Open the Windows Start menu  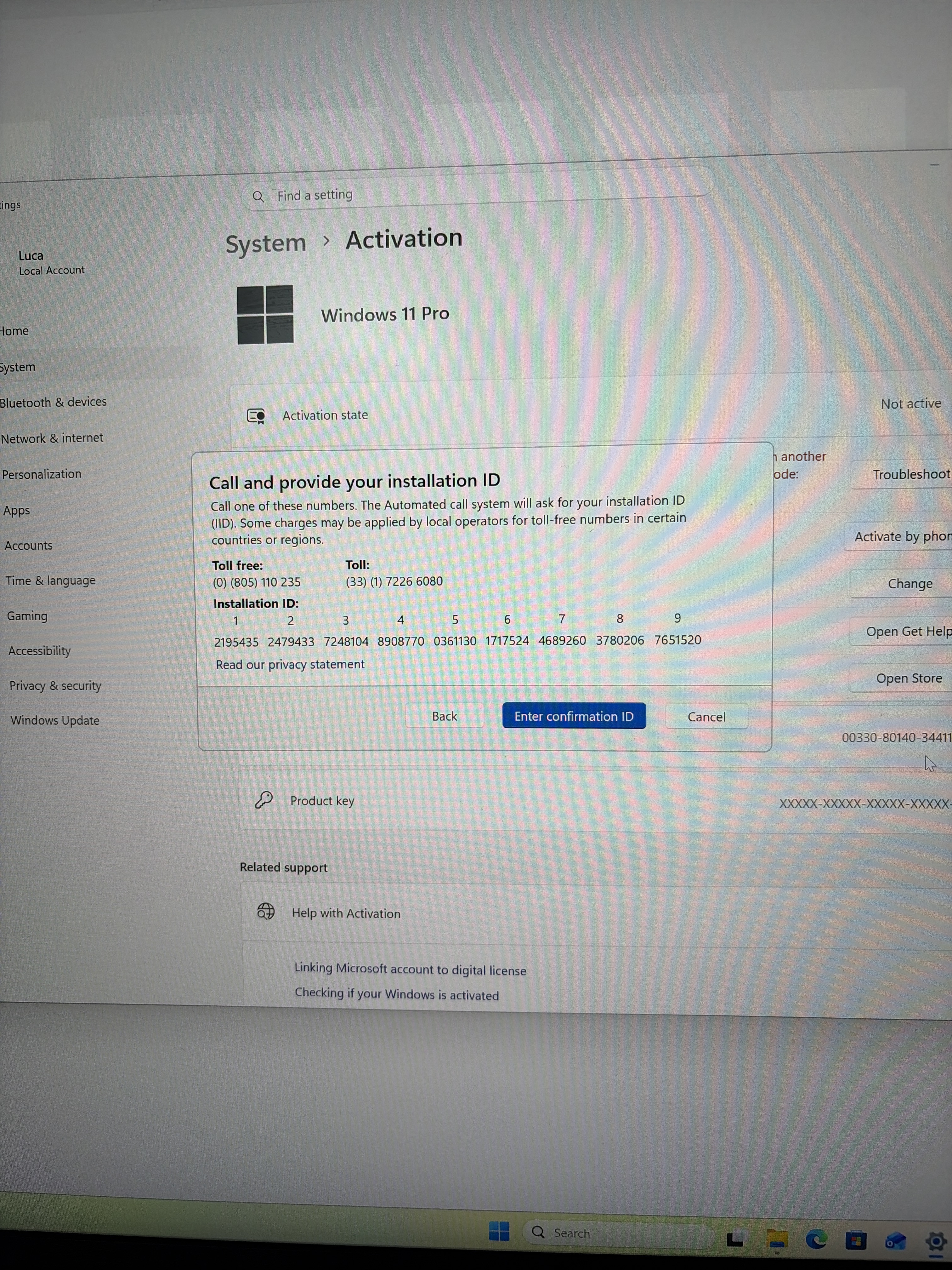[x=499, y=1231]
